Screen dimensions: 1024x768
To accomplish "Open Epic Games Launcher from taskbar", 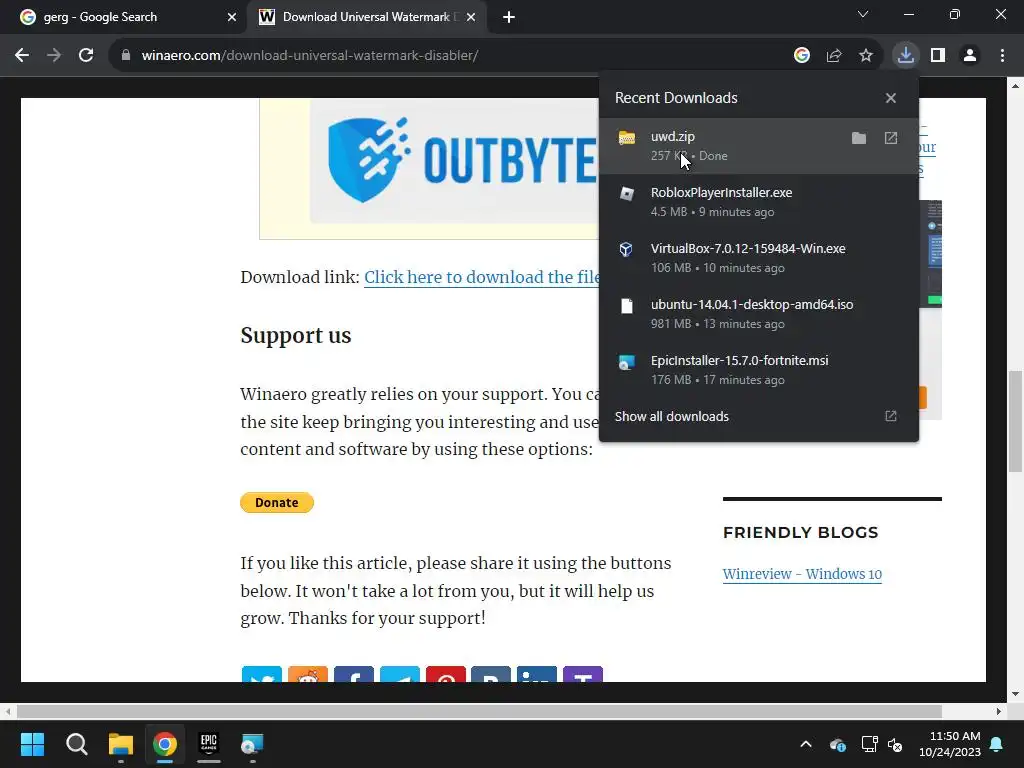I will click(x=209, y=744).
